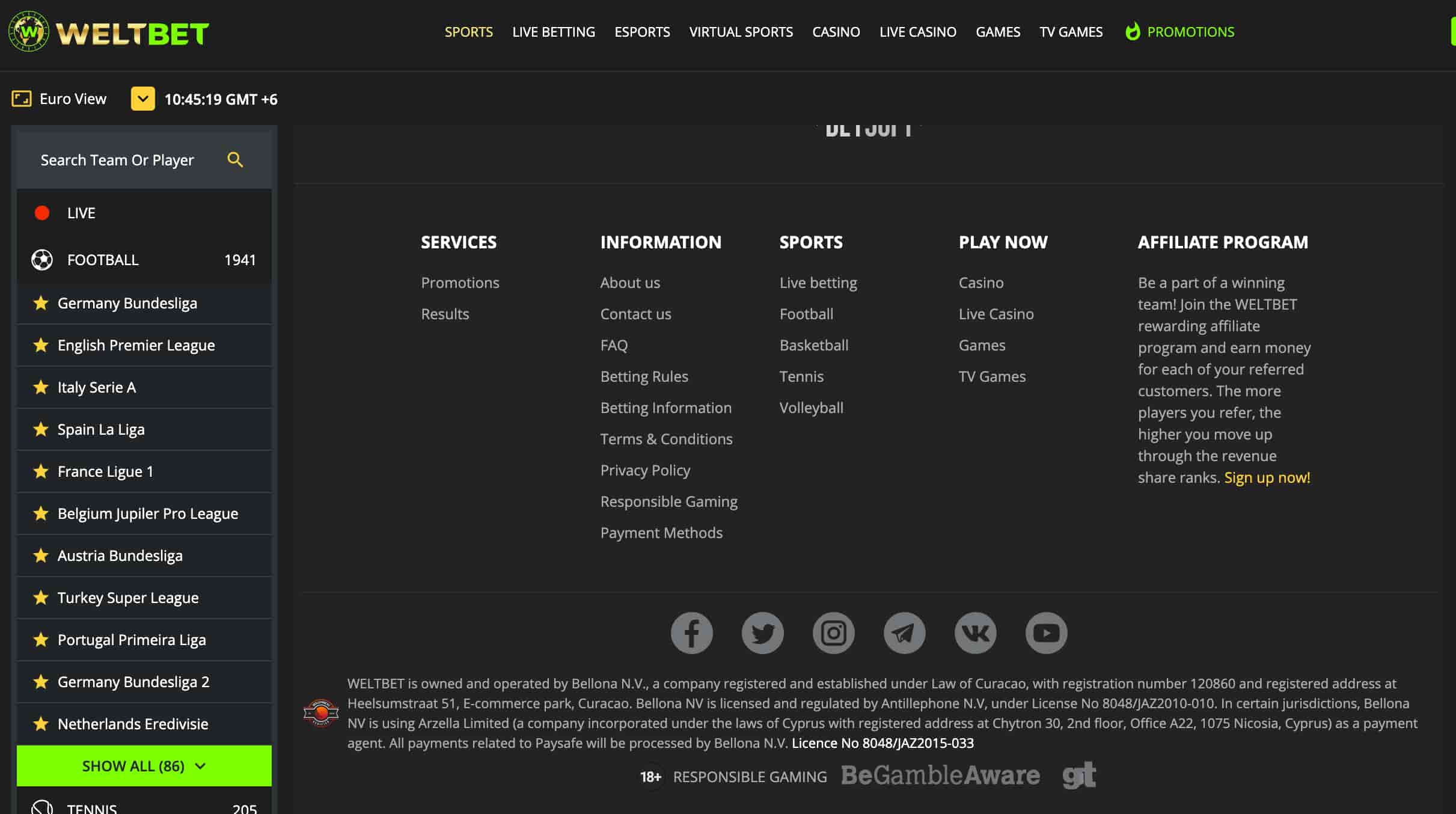Image resolution: width=1456 pixels, height=814 pixels.
Task: Open the Responsible Gaming information link
Action: pos(668,501)
